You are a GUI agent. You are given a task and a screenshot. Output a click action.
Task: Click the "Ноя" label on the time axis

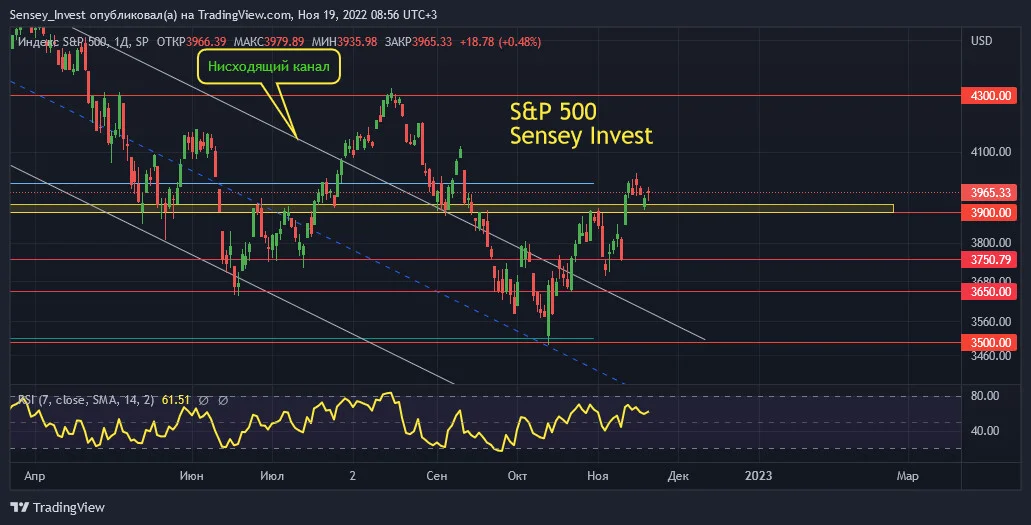point(598,476)
